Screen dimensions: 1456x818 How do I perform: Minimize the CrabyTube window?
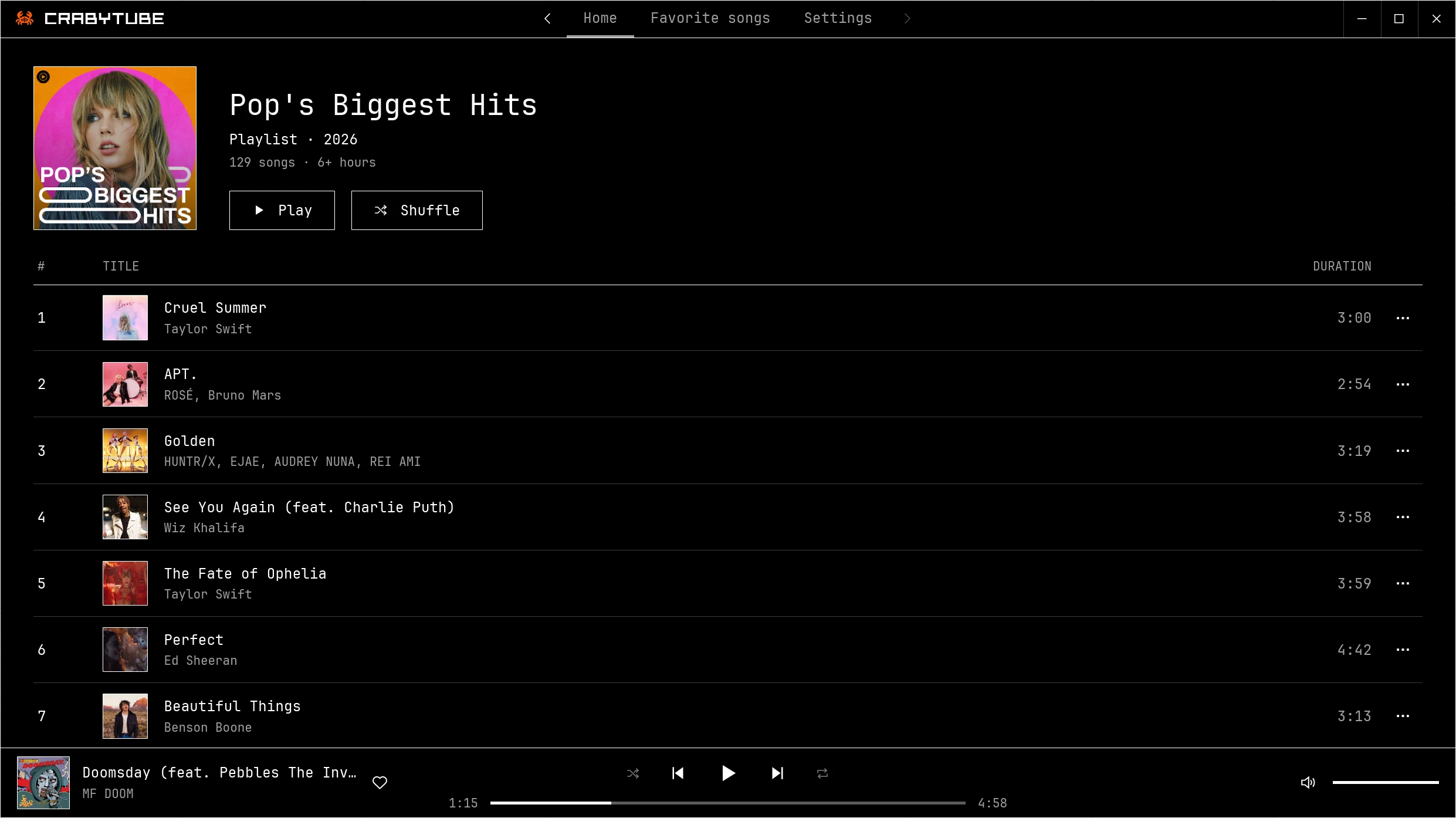(x=1362, y=19)
